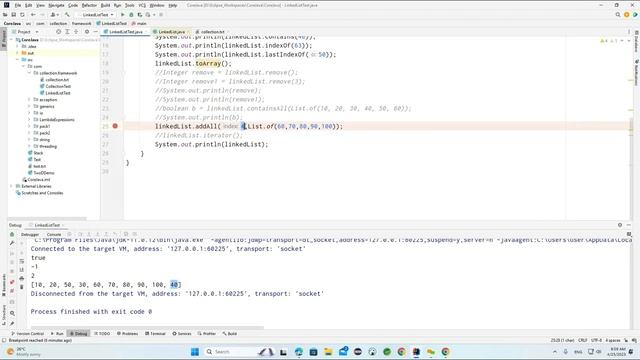Image resolution: width=640 pixels, height=360 pixels.
Task: Open File Explorer from the taskbar
Action: coord(328,351)
